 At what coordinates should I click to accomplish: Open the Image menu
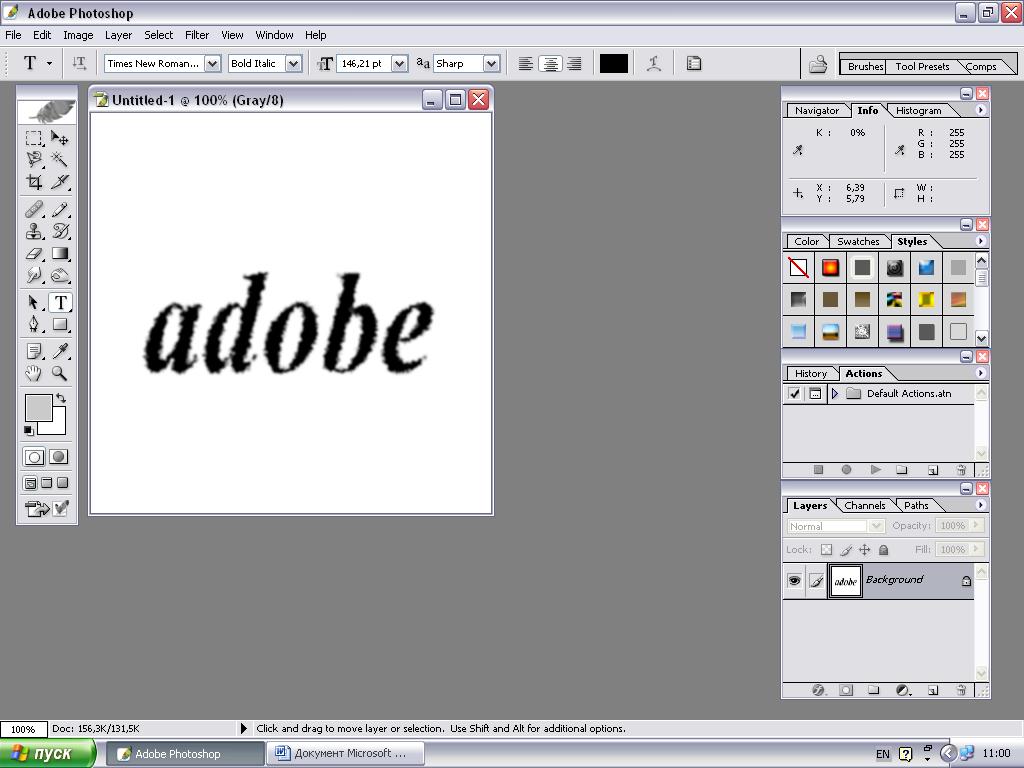click(78, 35)
